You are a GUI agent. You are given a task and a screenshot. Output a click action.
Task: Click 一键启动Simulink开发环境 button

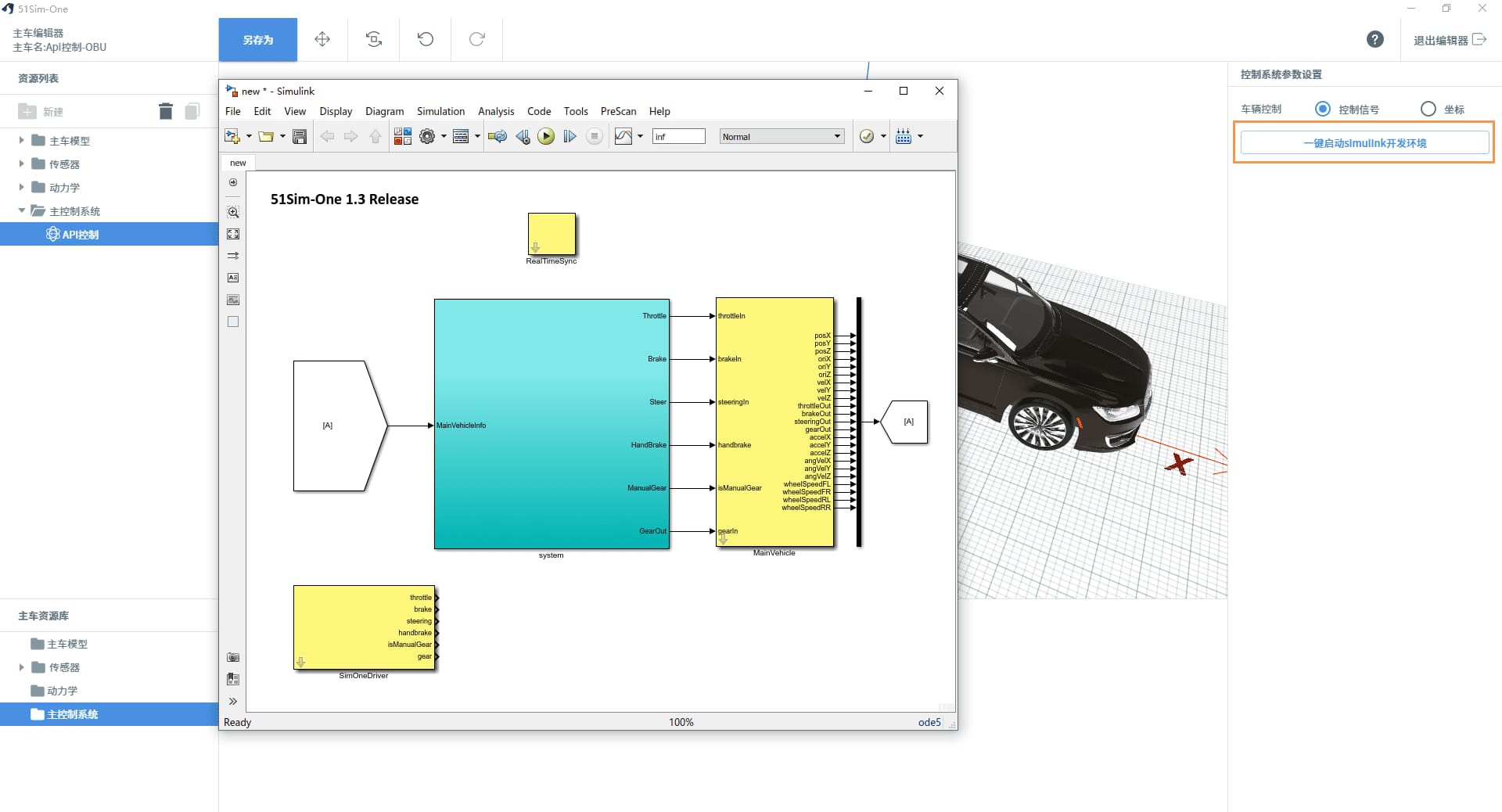[x=1364, y=143]
